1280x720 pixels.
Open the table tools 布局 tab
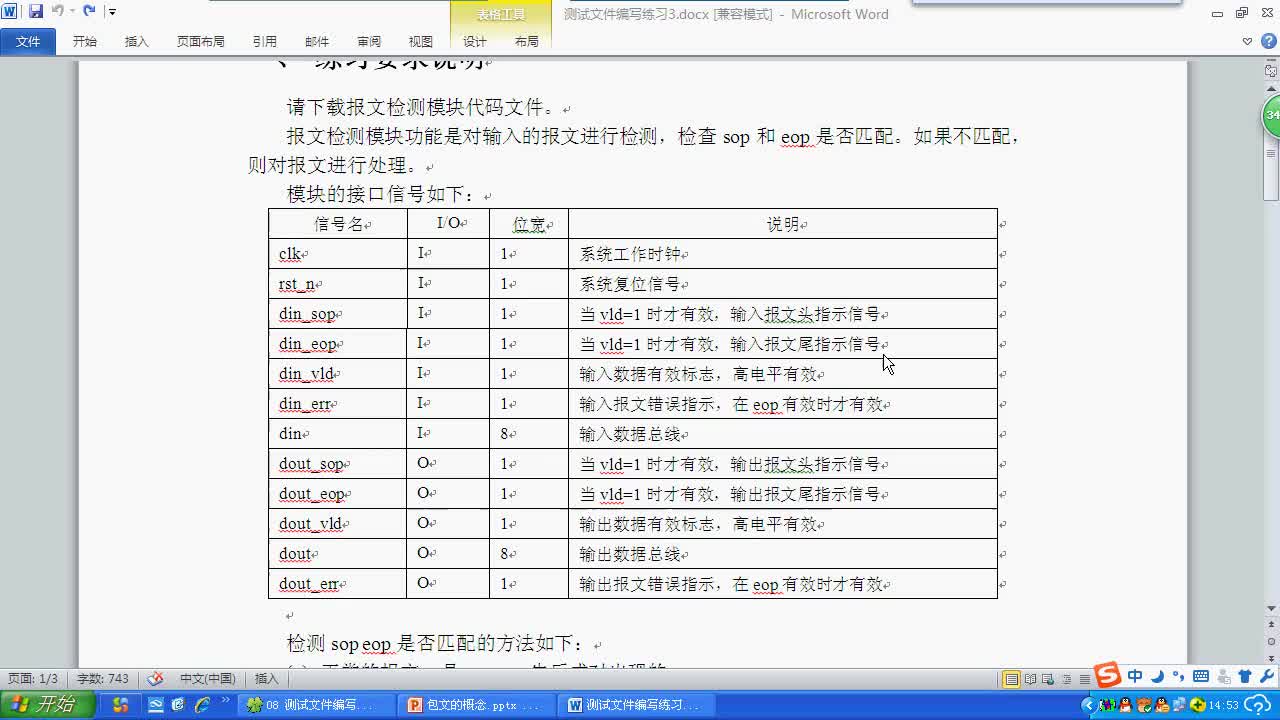[x=527, y=41]
